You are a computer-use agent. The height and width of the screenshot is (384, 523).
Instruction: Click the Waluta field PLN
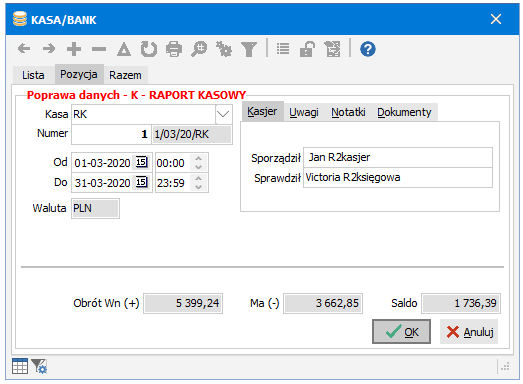[x=95, y=208]
